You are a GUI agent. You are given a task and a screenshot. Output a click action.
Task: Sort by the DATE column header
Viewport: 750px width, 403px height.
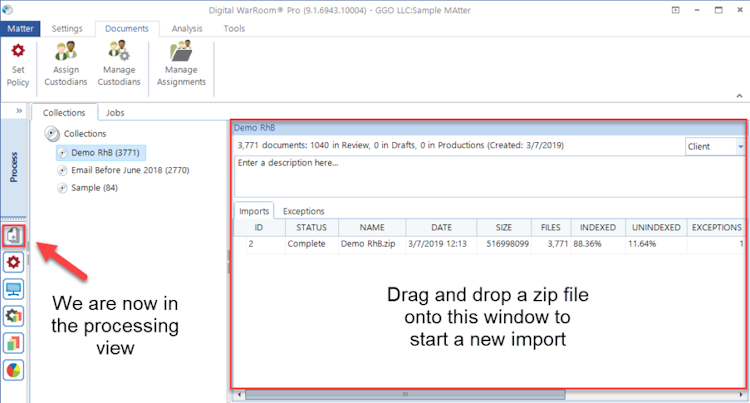coord(441,228)
